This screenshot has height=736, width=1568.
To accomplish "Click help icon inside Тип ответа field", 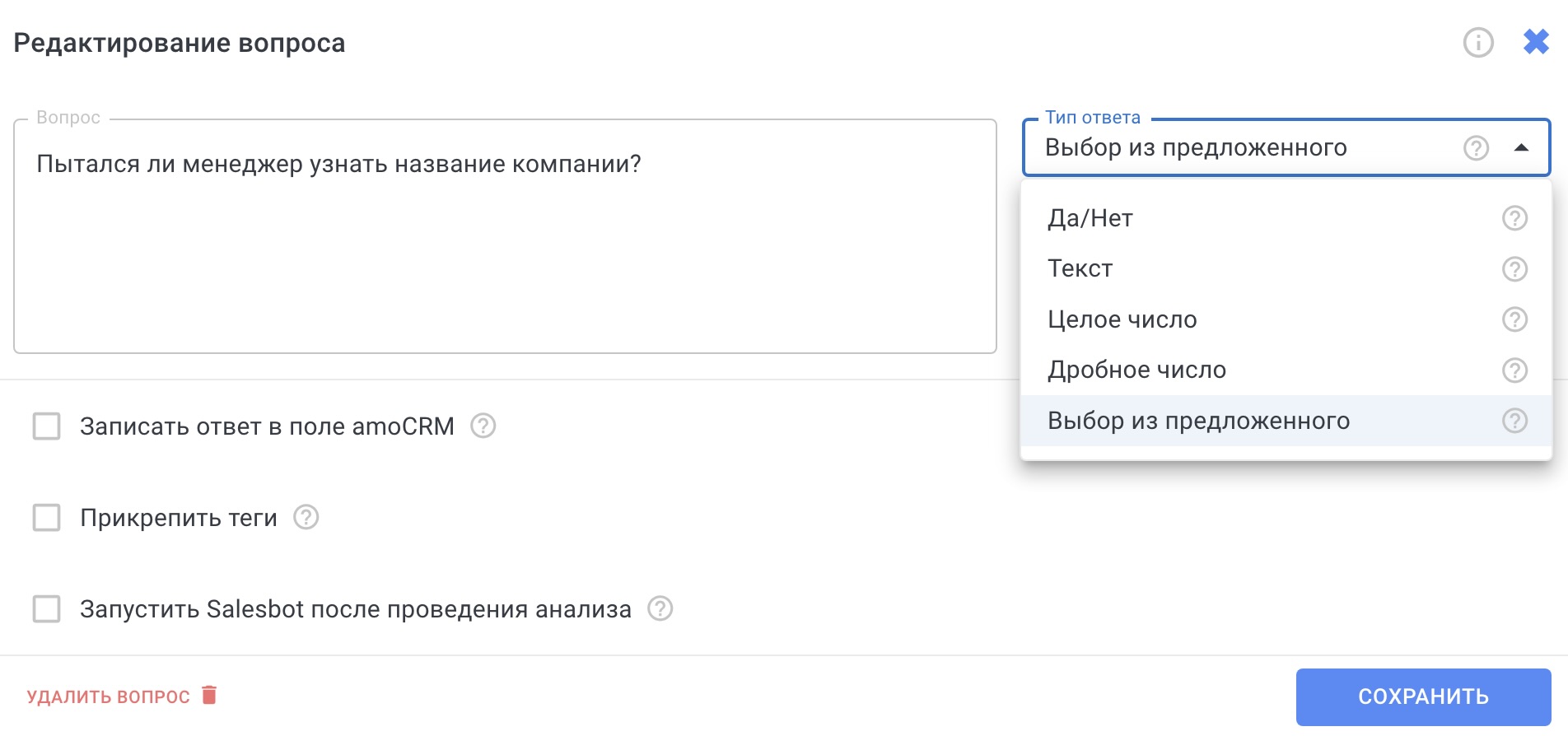I will pyautogui.click(x=1476, y=148).
